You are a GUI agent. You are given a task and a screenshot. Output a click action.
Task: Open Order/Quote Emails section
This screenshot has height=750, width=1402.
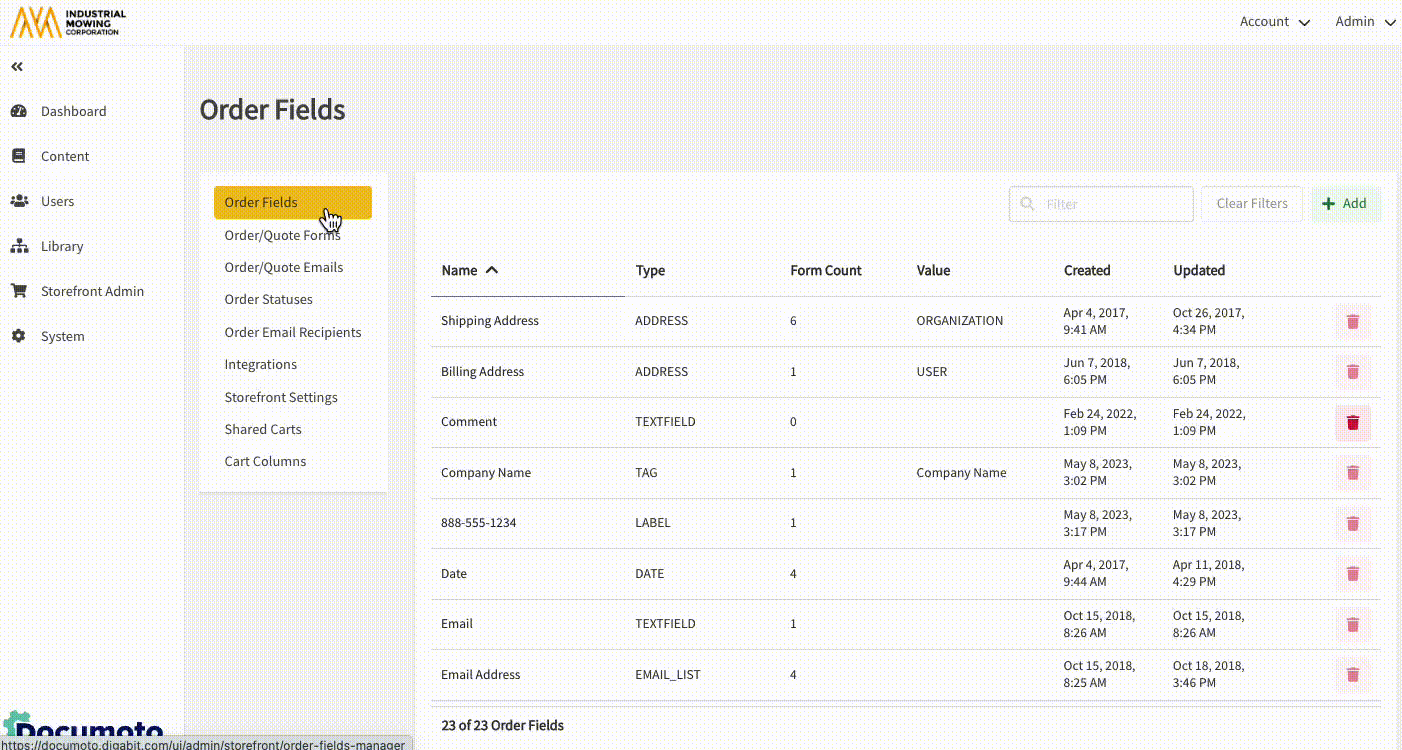[x=283, y=267]
